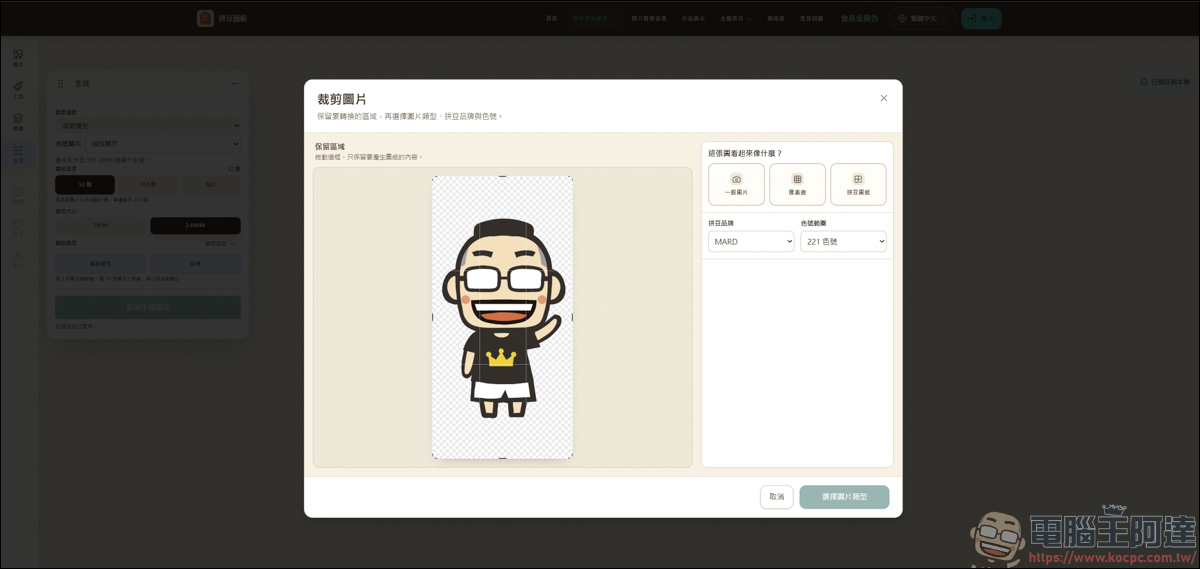The width and height of the screenshot is (1200, 569).
Task: Click the palette icon in the left sidebar
Action: point(18,227)
